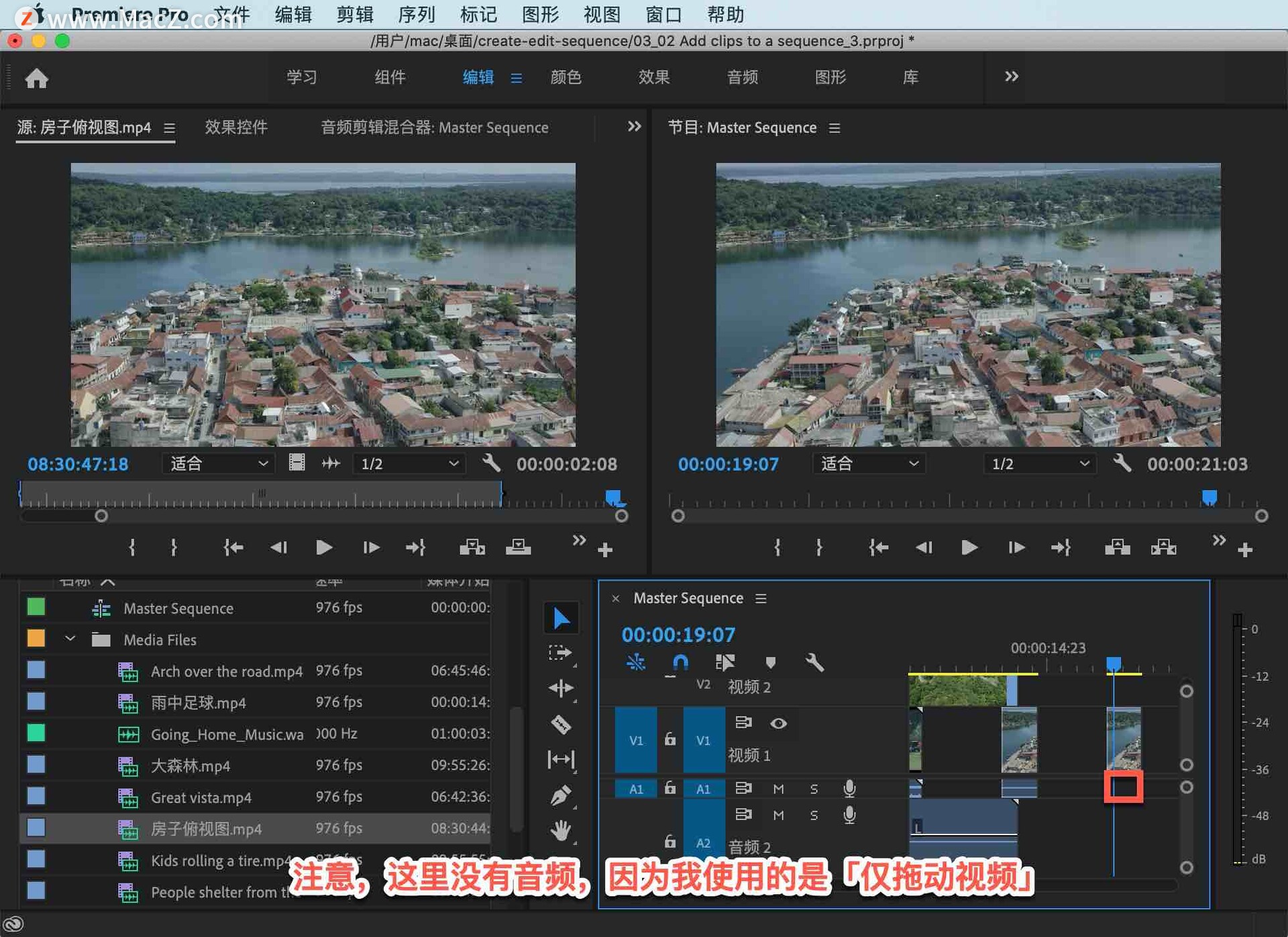This screenshot has width=1288, height=937.
Task: Open 窗口 menu in menu bar
Action: 663,14
